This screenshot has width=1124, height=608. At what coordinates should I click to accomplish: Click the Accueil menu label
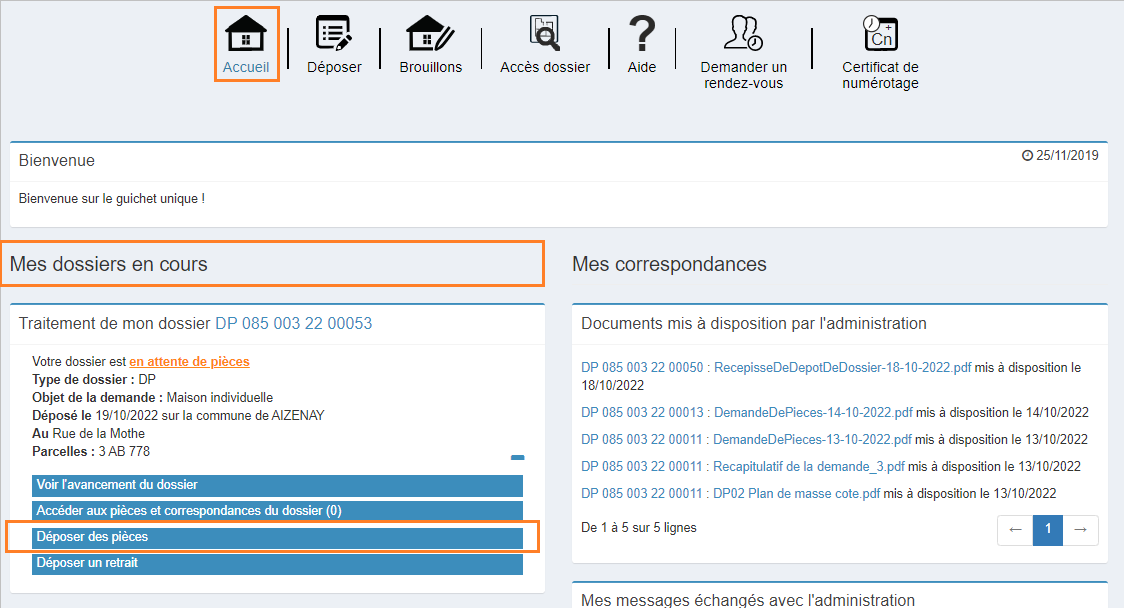coord(246,67)
